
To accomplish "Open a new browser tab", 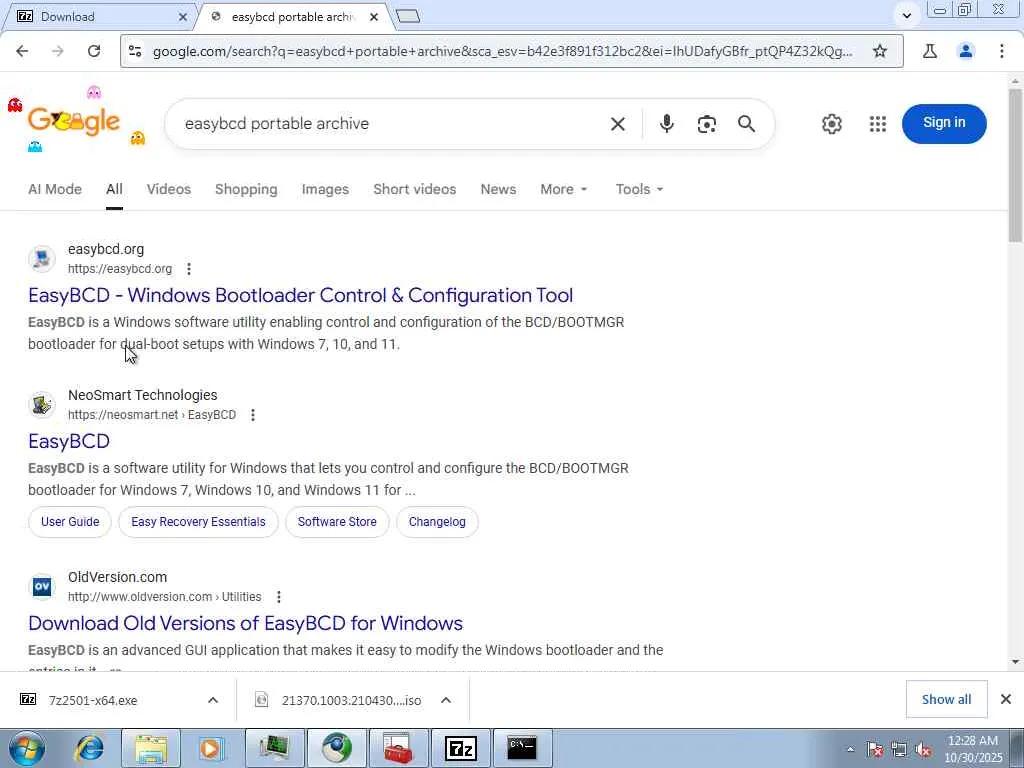I will pos(408,16).
